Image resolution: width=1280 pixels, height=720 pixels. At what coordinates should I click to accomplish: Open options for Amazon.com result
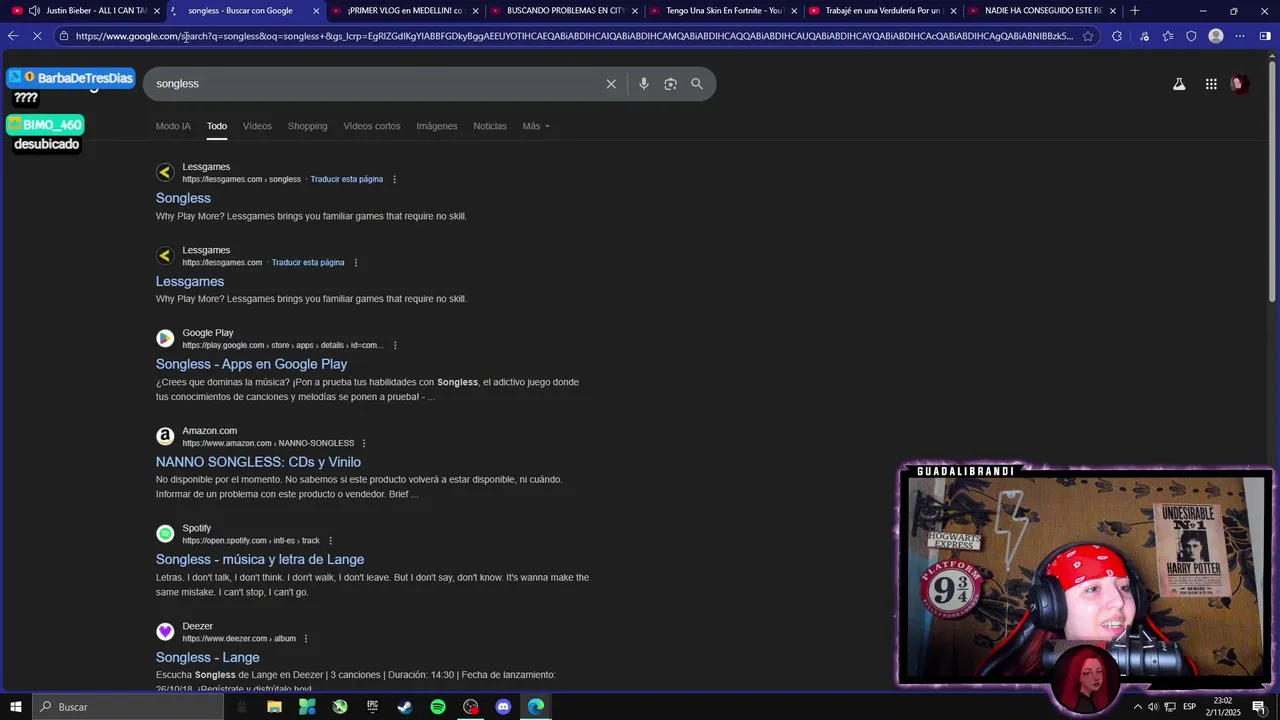pyautogui.click(x=363, y=443)
